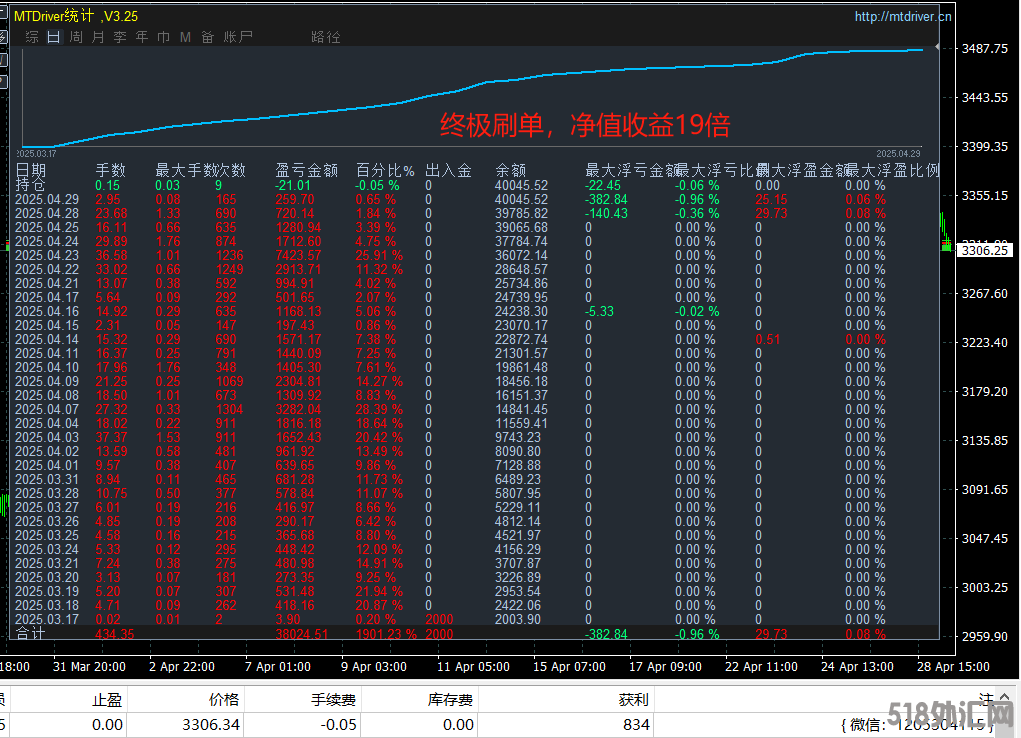
Task: Select the 2025.03.17 date row
Action: coord(475,619)
